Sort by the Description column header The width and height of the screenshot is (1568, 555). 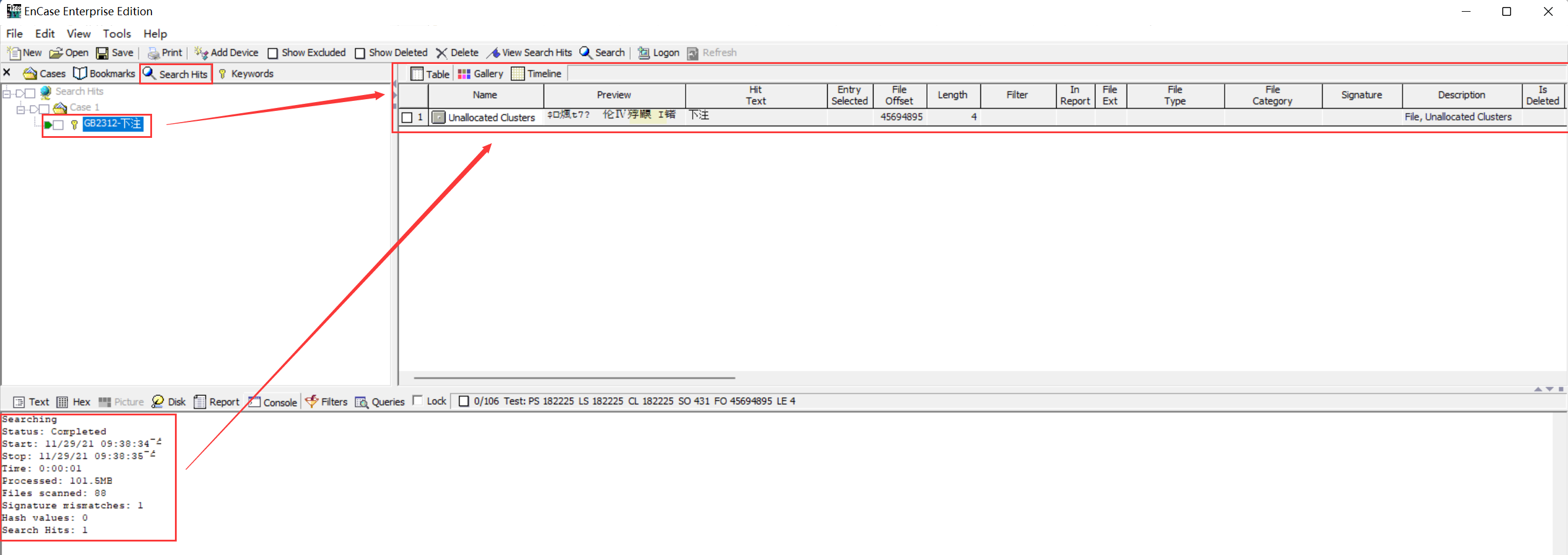[1462, 96]
